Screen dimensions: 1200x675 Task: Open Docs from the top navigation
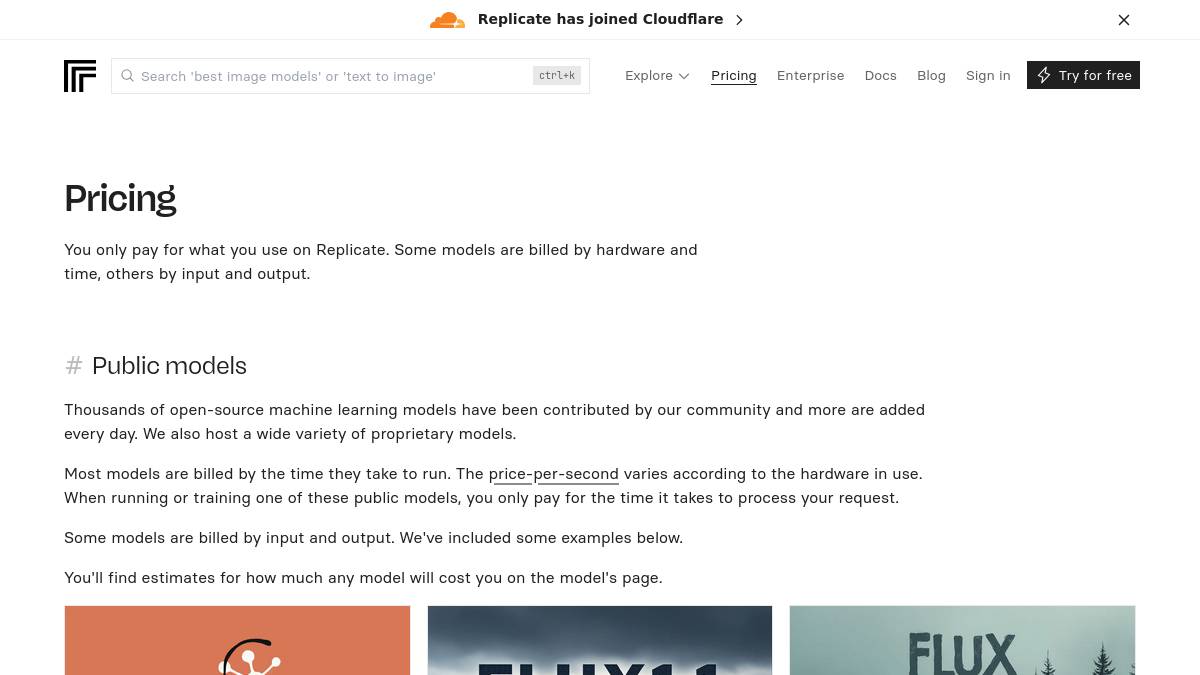(x=880, y=76)
